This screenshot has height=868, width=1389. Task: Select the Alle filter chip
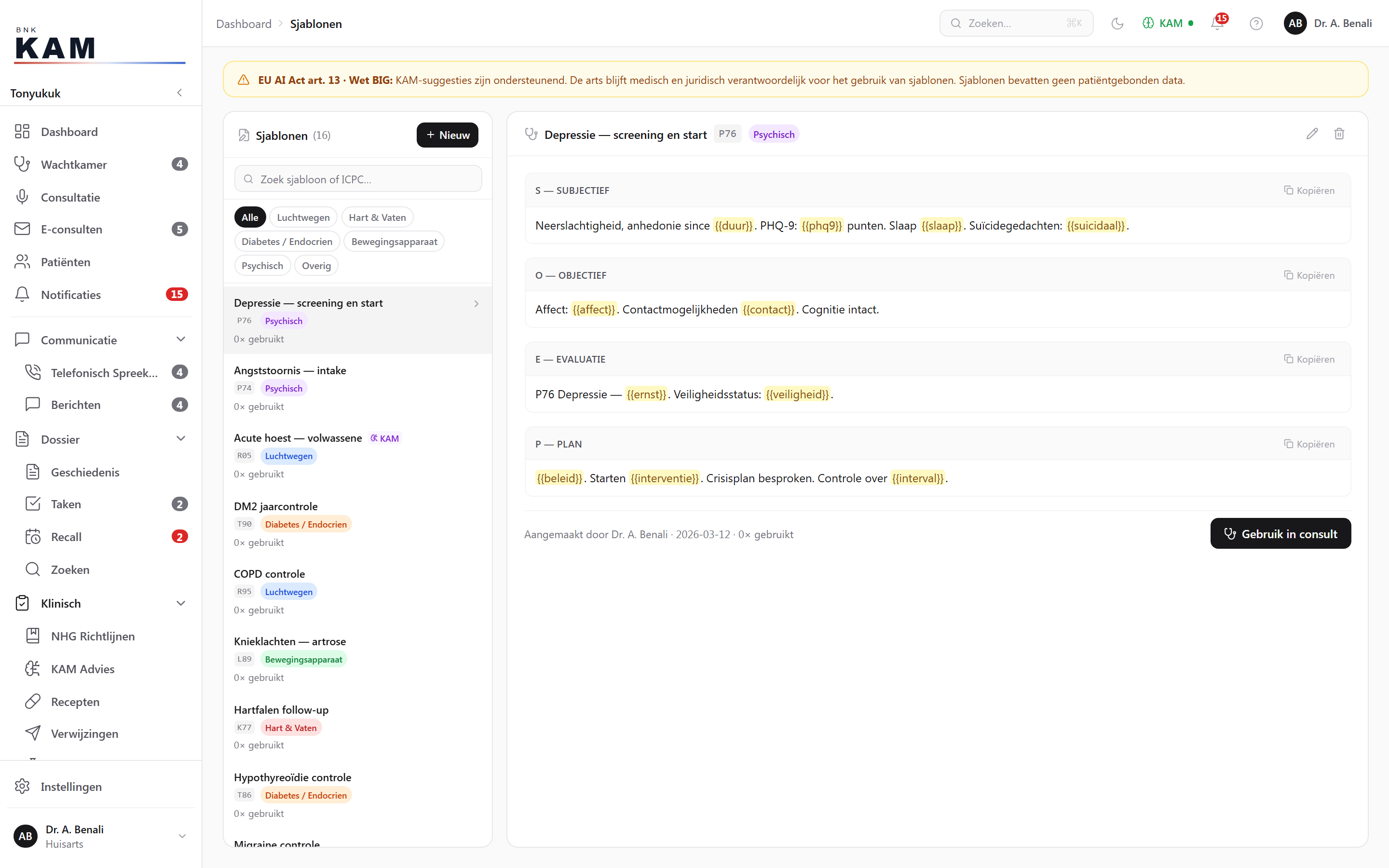pos(250,217)
